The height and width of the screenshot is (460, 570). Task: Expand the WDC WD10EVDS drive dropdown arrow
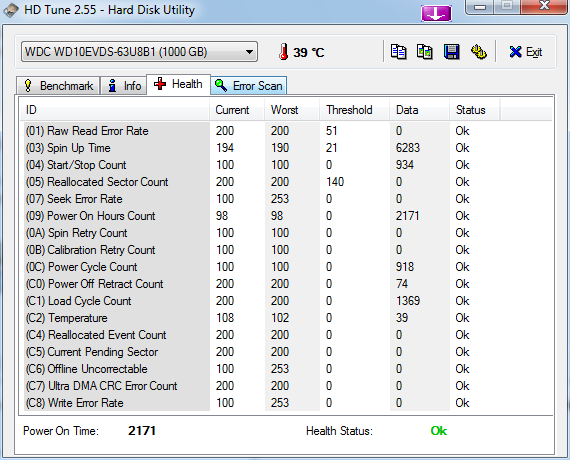click(249, 52)
